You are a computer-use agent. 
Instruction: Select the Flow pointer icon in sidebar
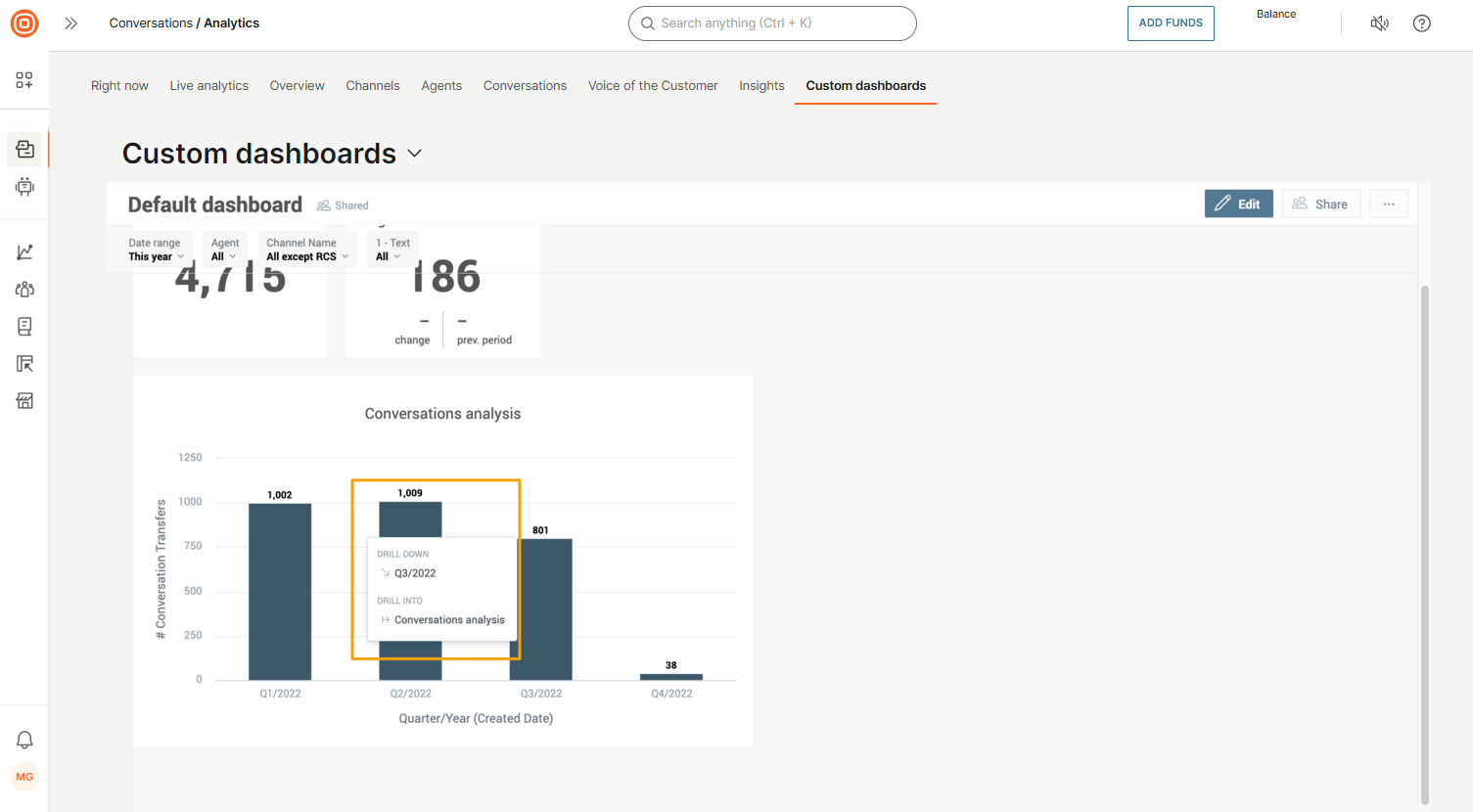[x=24, y=363]
